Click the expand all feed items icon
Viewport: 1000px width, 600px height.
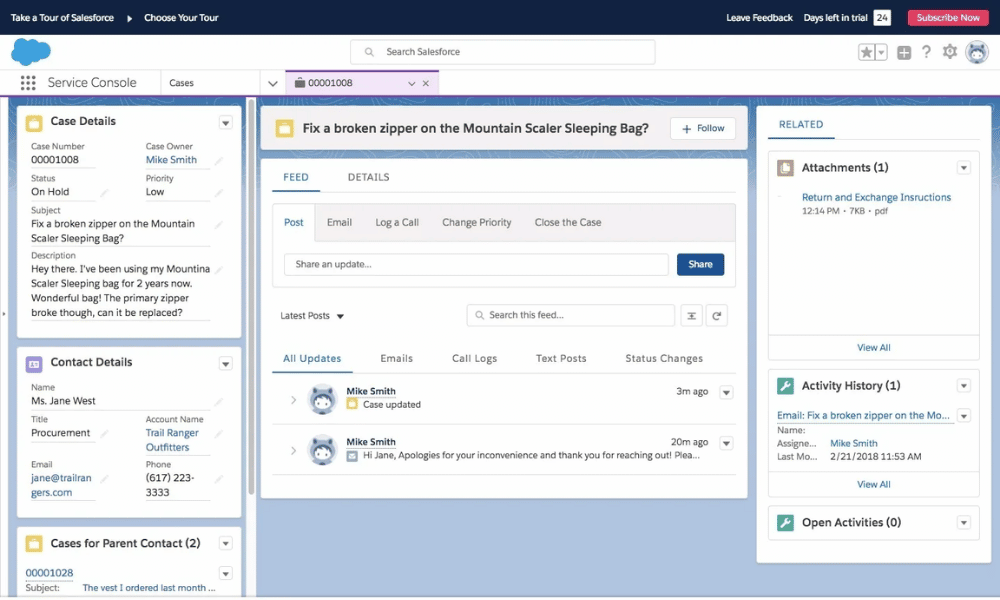tap(691, 316)
